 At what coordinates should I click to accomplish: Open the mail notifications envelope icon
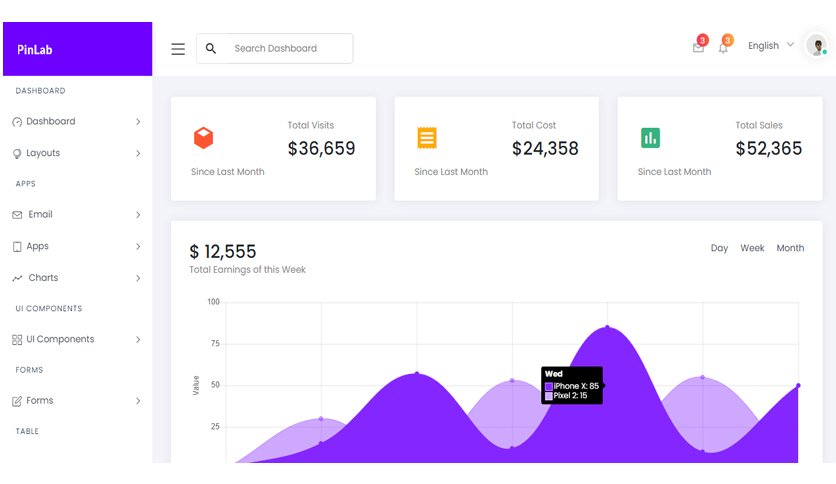tap(698, 47)
